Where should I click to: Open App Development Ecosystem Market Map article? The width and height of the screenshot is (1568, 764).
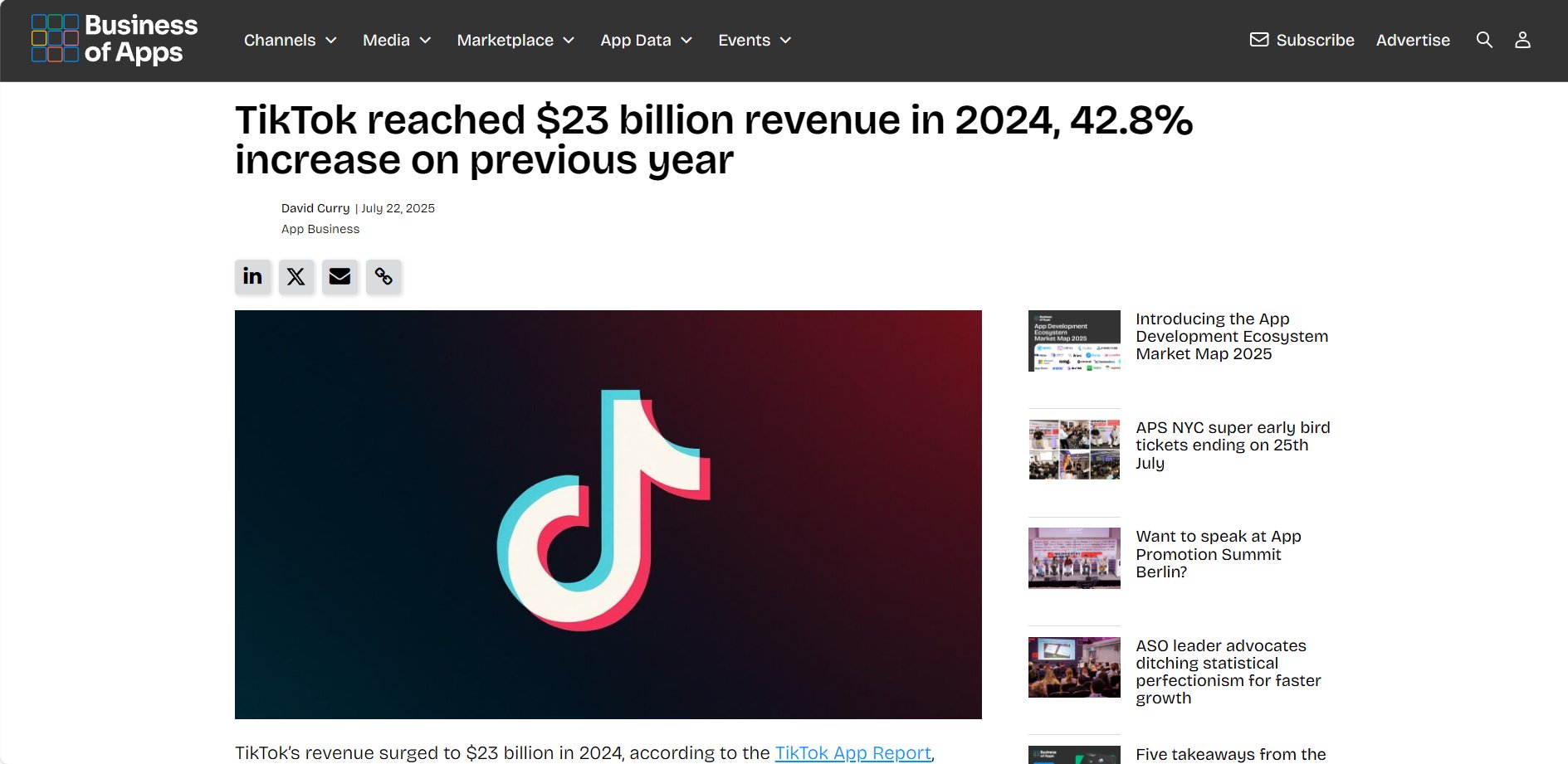[x=1232, y=336]
